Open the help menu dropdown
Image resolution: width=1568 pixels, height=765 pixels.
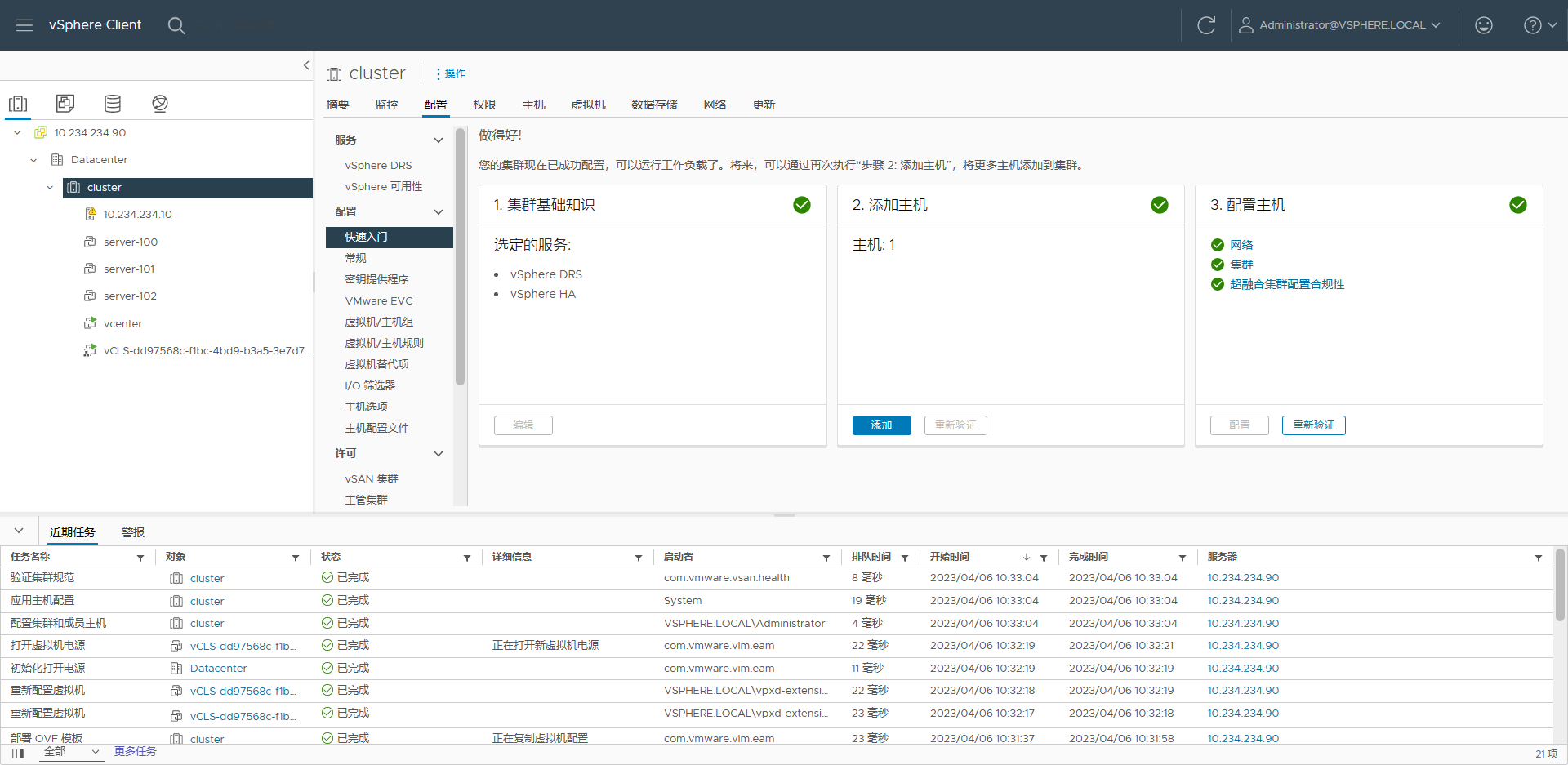pyautogui.click(x=1539, y=25)
